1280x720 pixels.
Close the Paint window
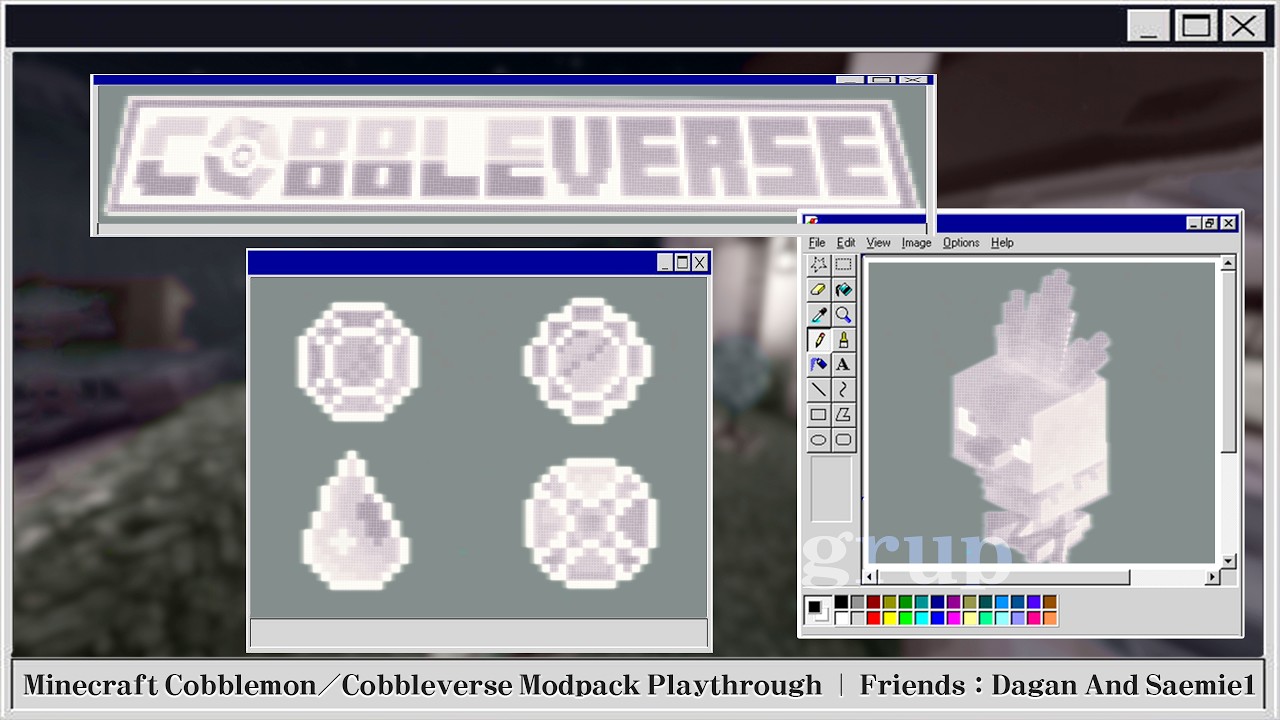pos(1227,223)
